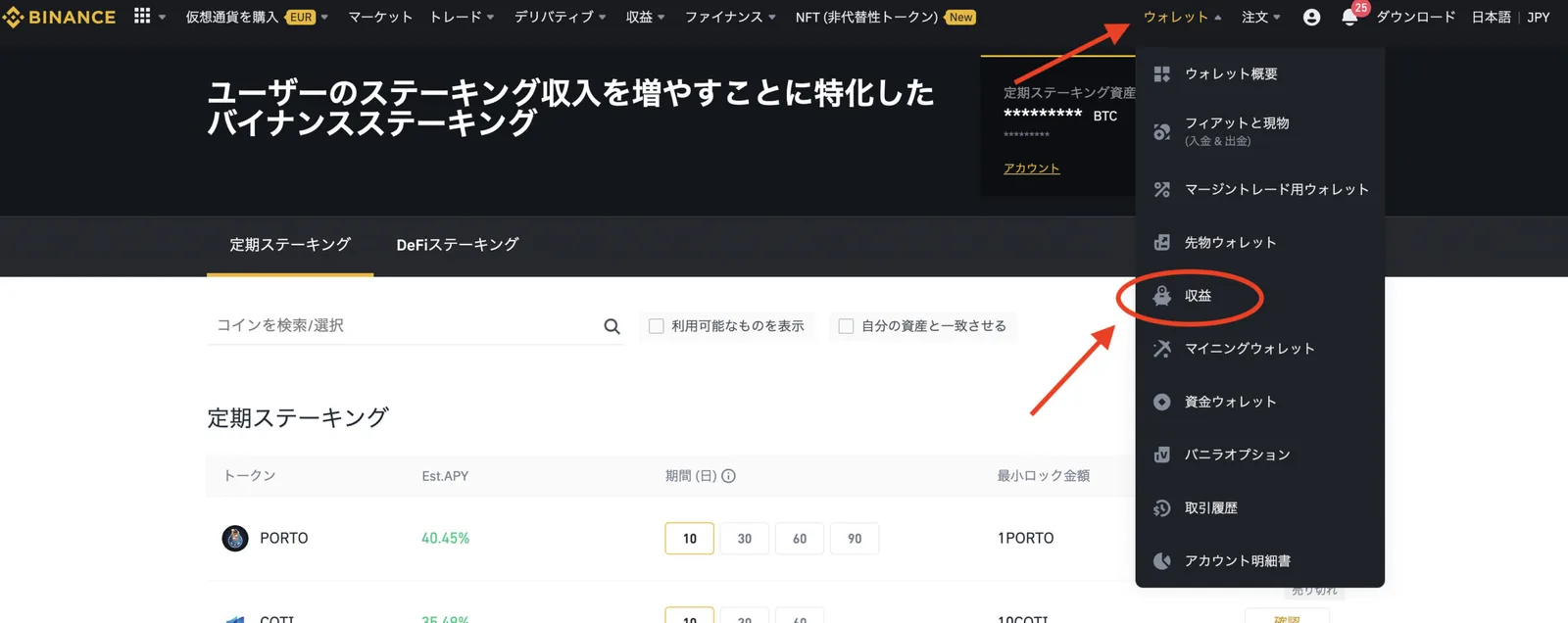Viewport: 1568px width, 623px height.
Task: Click the 40.45% APY value
Action: pos(445,539)
